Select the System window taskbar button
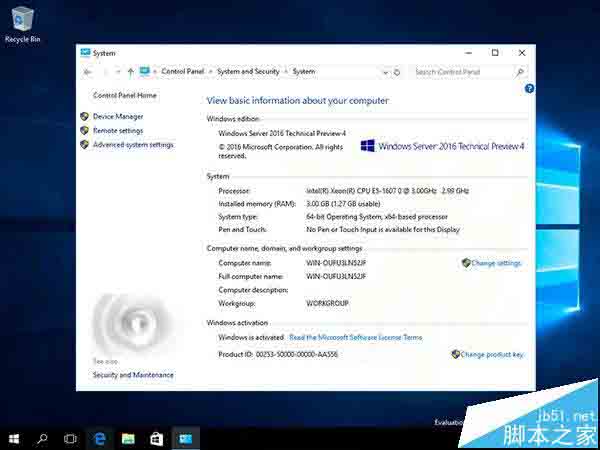Viewport: 600px width, 450px height. click(186, 439)
